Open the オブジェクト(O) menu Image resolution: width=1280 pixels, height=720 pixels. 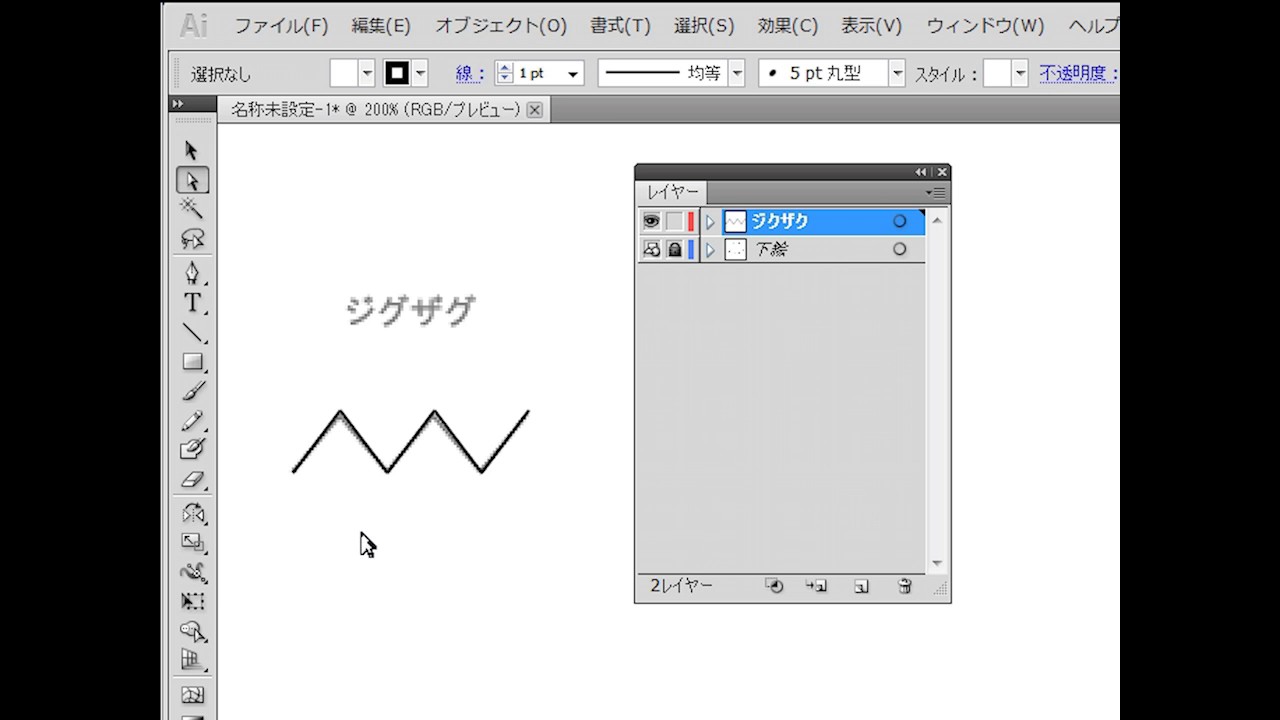point(501,26)
